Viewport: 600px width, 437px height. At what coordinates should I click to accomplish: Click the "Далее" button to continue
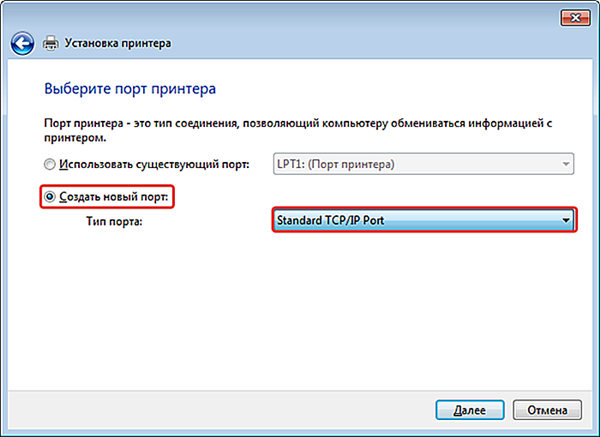(470, 410)
